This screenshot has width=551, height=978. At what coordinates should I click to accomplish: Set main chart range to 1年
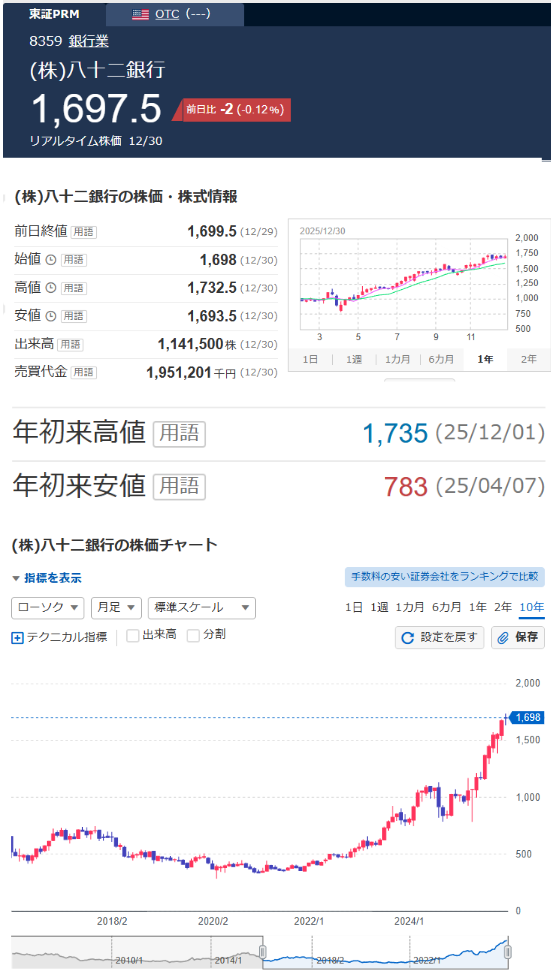coord(478,607)
